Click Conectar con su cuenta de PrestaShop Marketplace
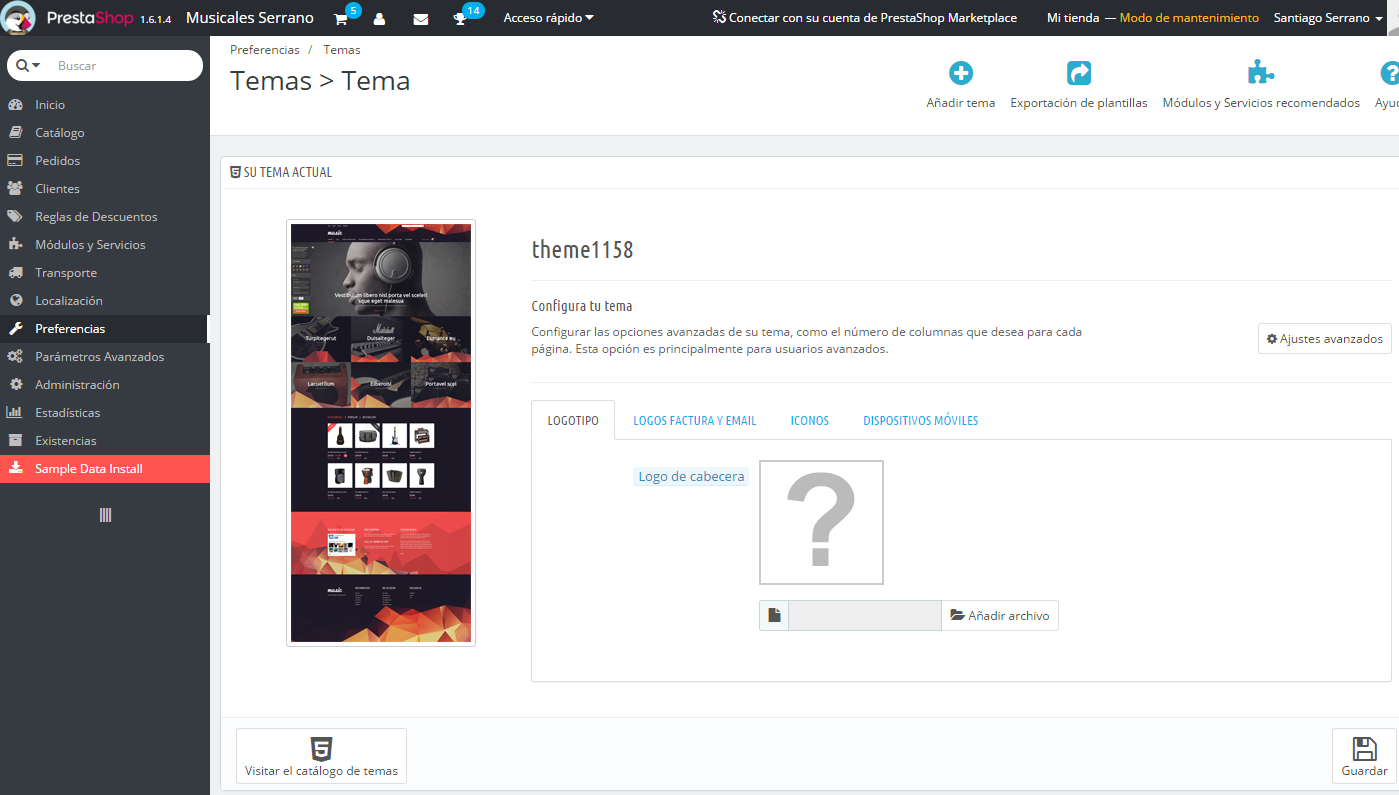Screen dimensions: 1399x795 [x=865, y=18]
